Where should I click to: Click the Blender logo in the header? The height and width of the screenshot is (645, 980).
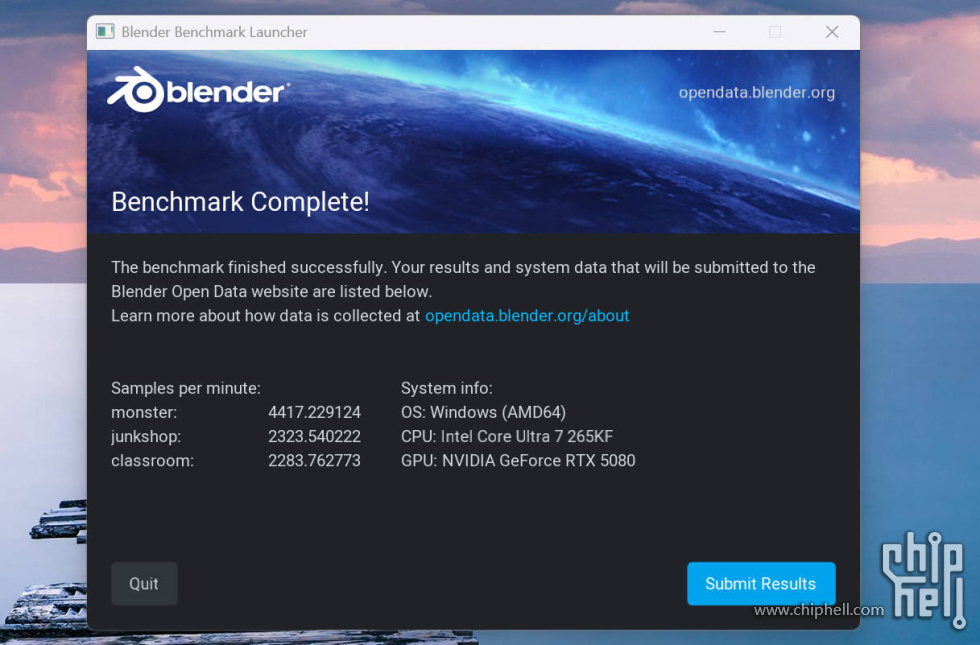point(198,90)
